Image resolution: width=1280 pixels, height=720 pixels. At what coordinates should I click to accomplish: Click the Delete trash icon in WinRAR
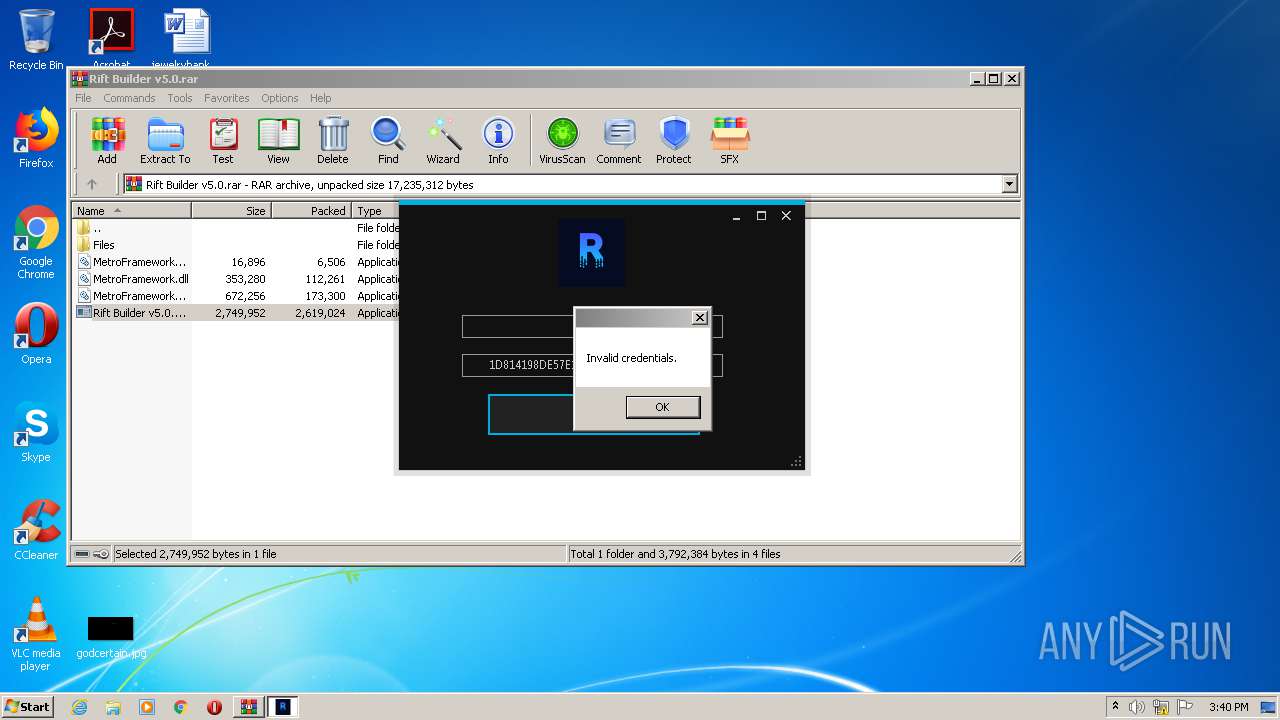tap(333, 141)
